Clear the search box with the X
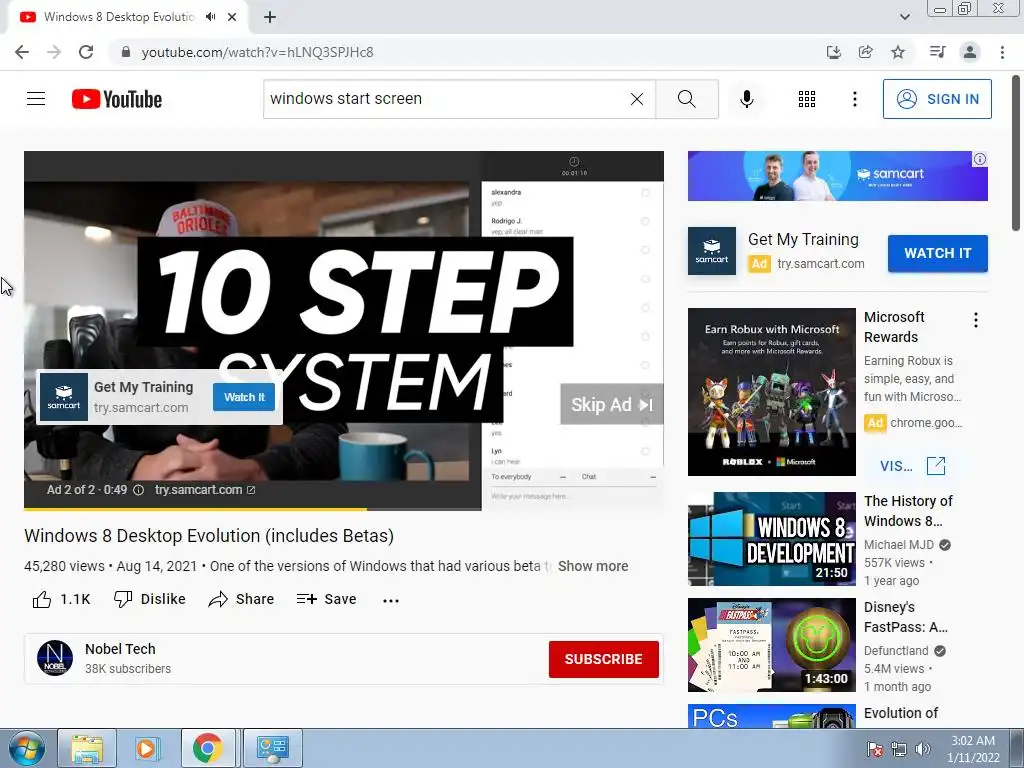 [x=637, y=99]
